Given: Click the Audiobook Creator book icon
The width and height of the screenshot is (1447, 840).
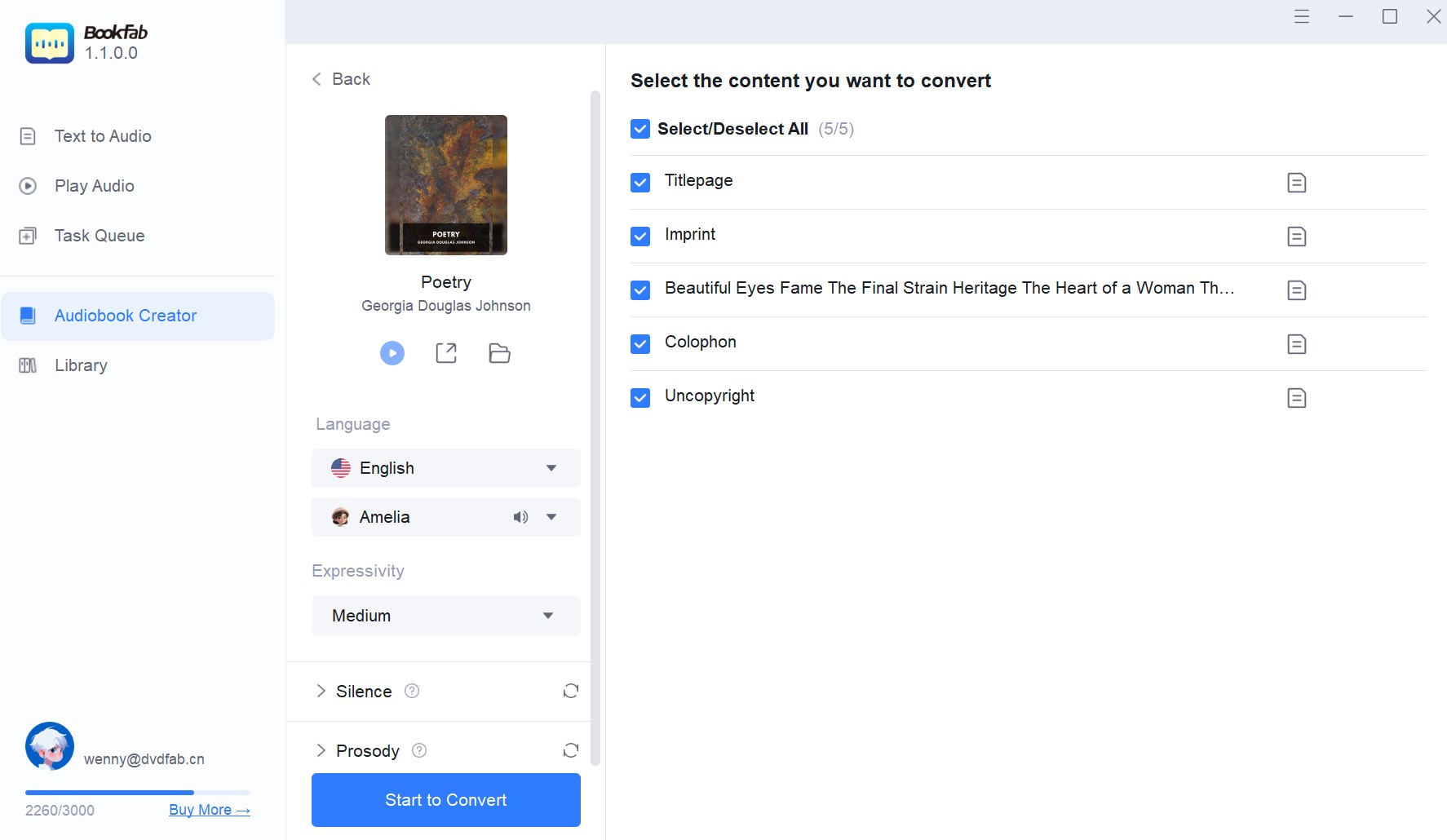Looking at the screenshot, I should click(x=28, y=316).
